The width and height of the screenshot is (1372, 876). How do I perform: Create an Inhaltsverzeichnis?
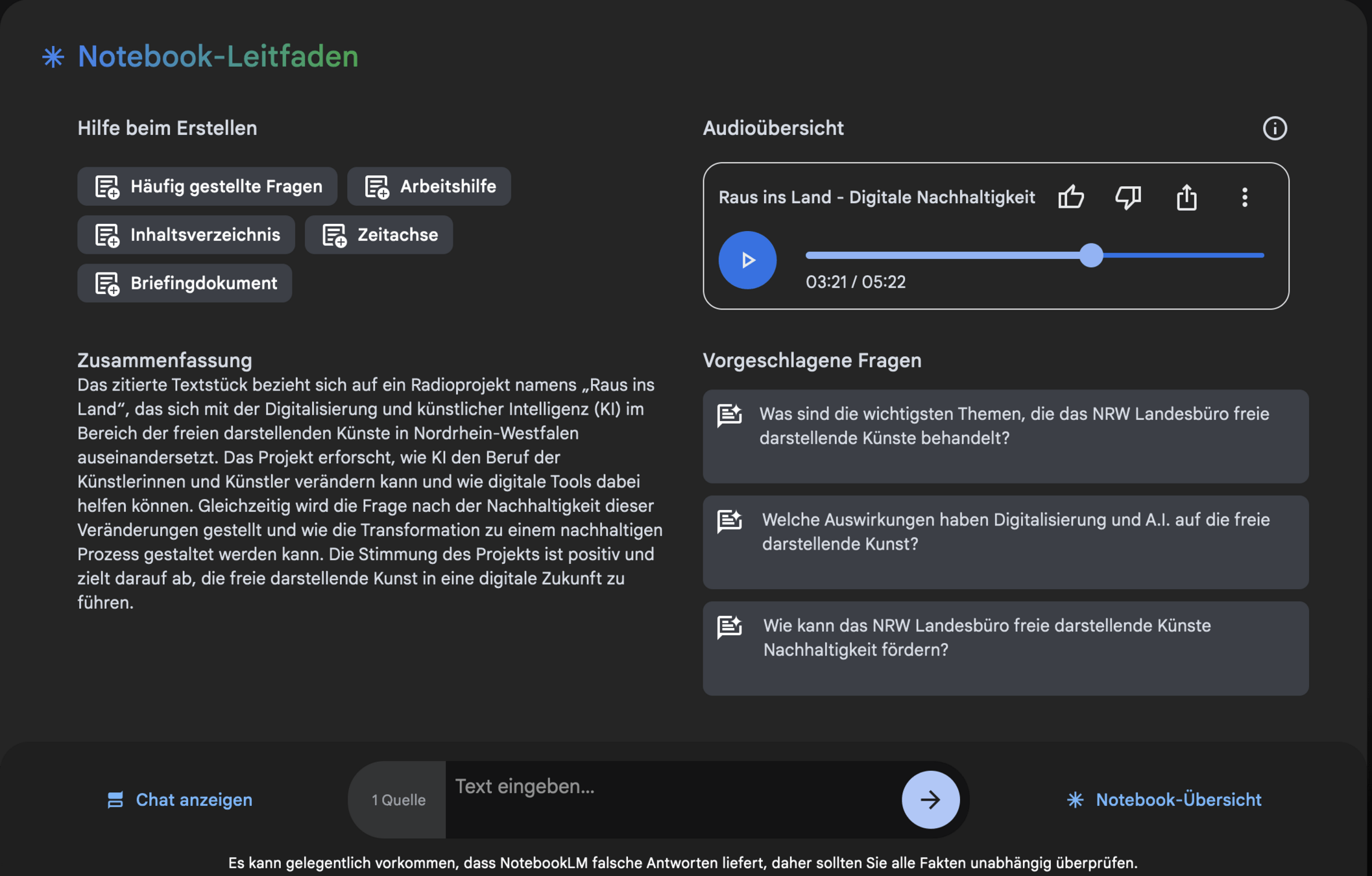[x=186, y=235]
